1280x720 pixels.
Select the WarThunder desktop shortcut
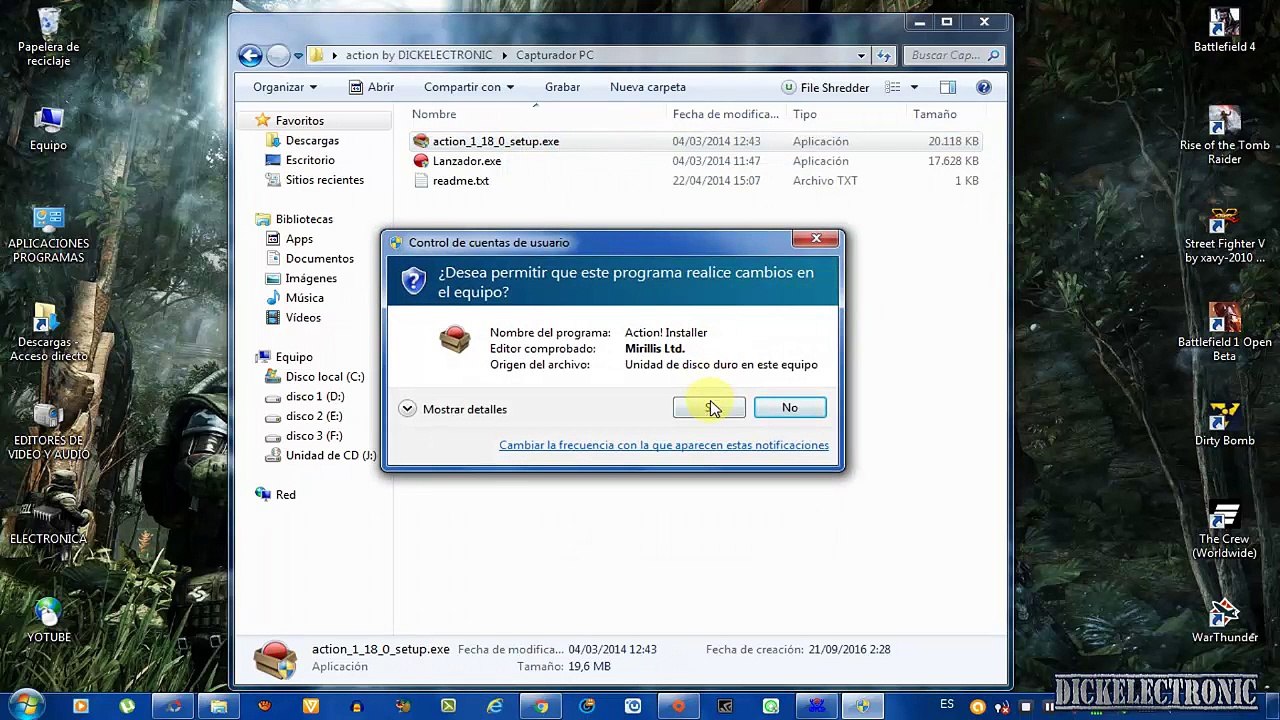click(x=1224, y=620)
